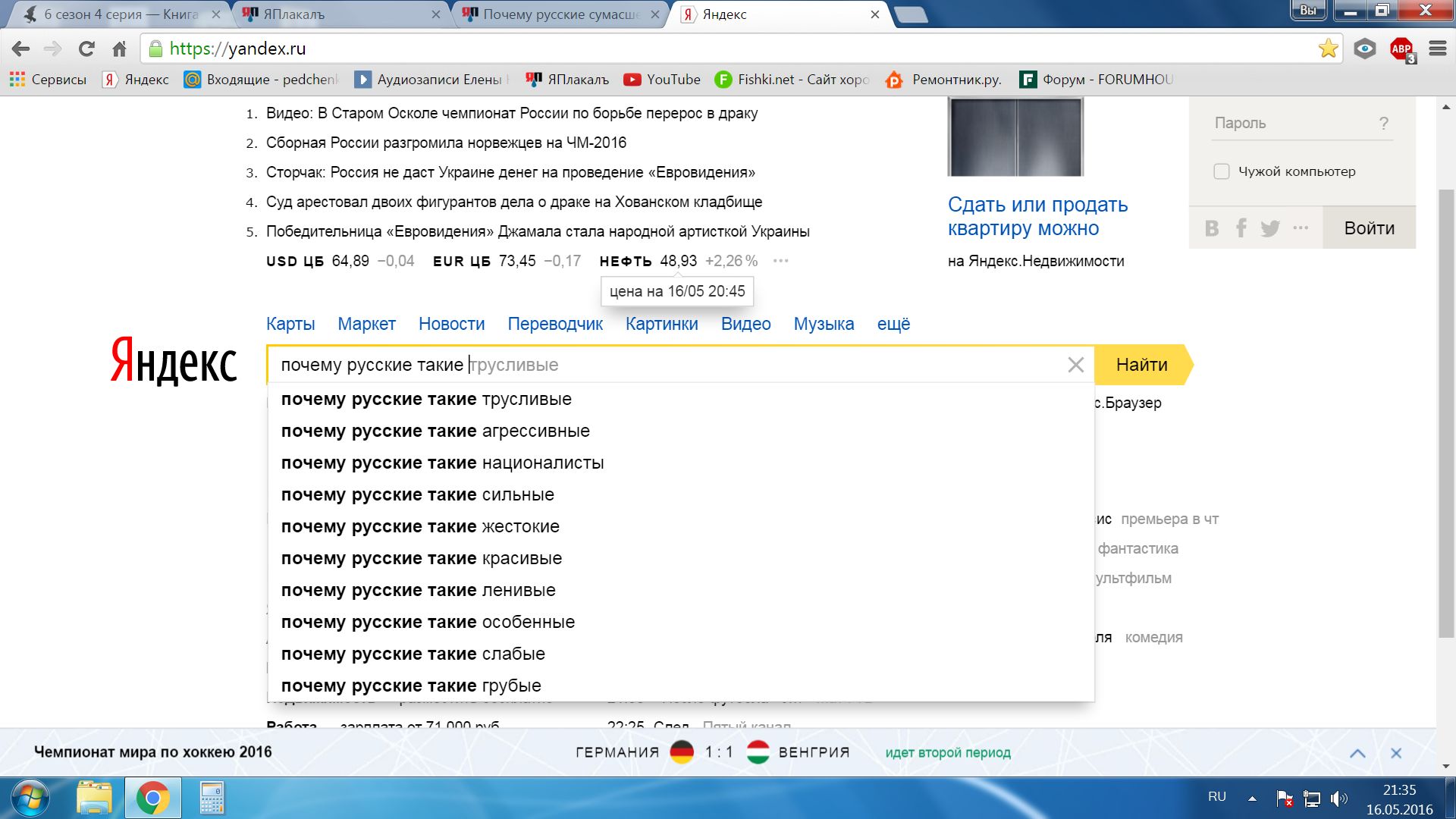This screenshot has width=1456, height=819.
Task: Open the Форум FORUMHOUSE bookmark
Action: coord(1097,80)
